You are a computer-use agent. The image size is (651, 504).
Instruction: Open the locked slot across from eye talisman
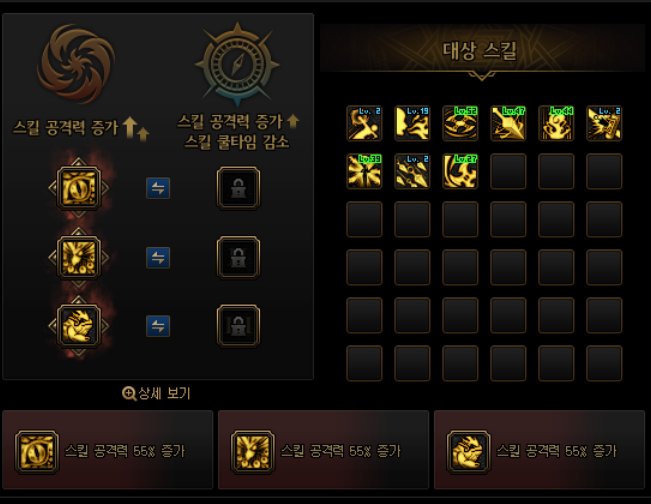click(x=238, y=188)
